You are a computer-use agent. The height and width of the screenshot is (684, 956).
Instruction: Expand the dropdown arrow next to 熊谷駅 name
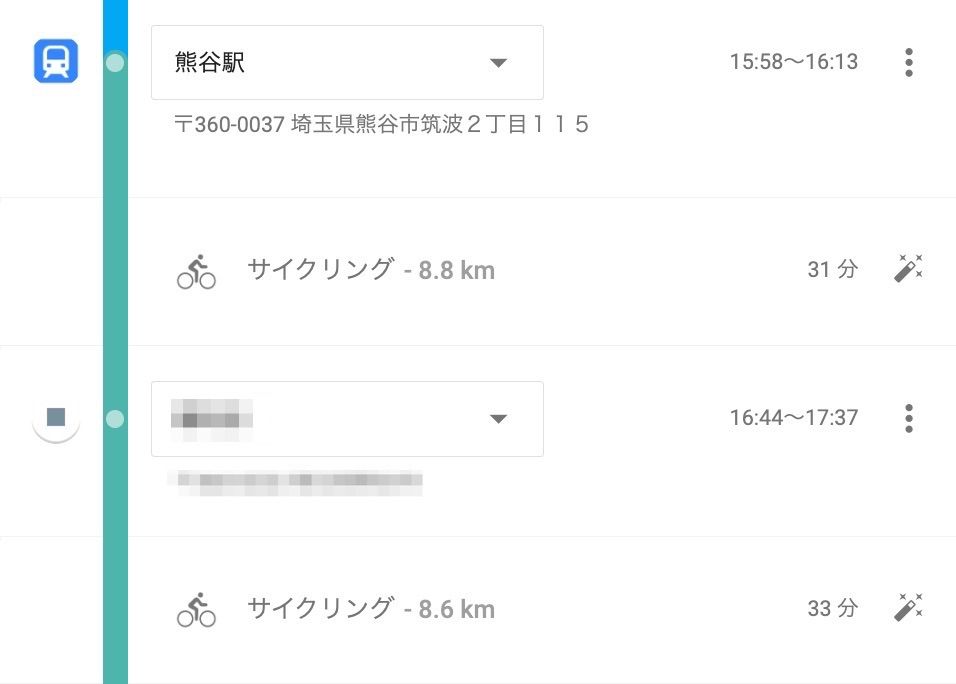pyautogui.click(x=498, y=62)
